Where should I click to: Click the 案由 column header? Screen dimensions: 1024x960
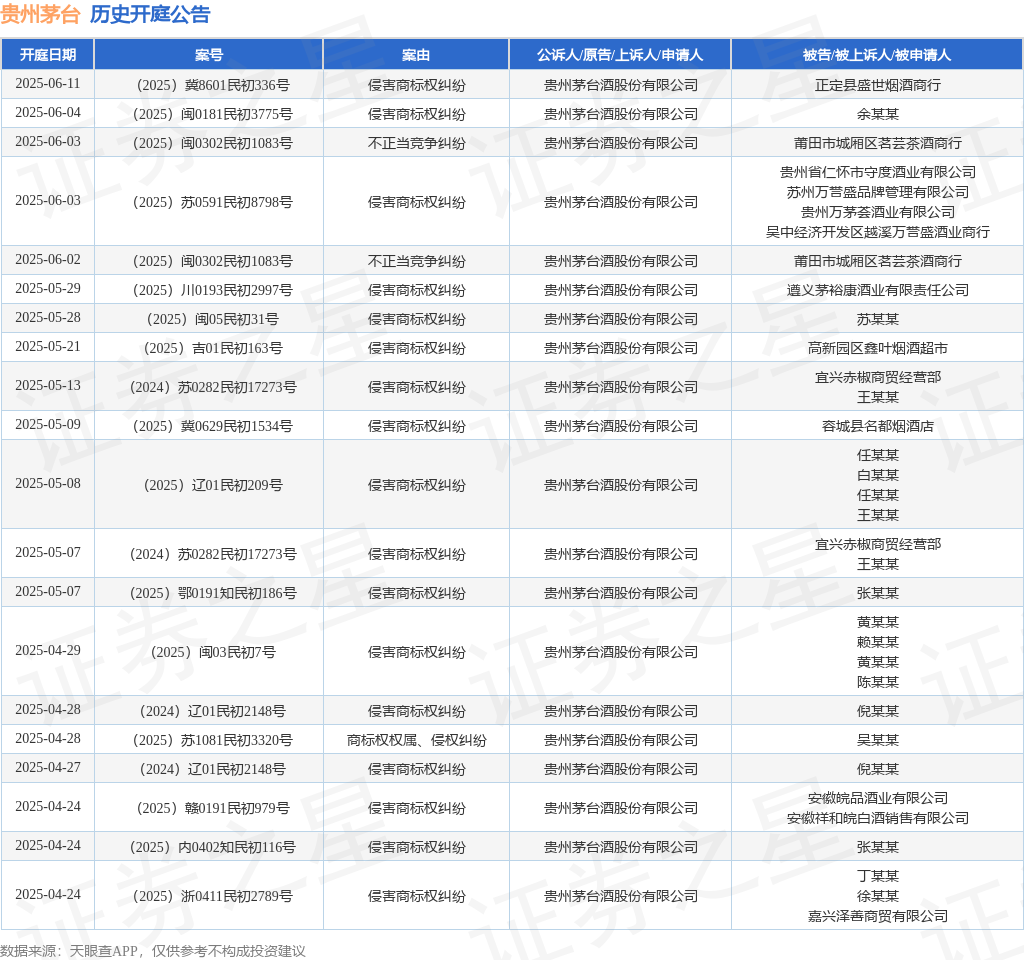416,55
